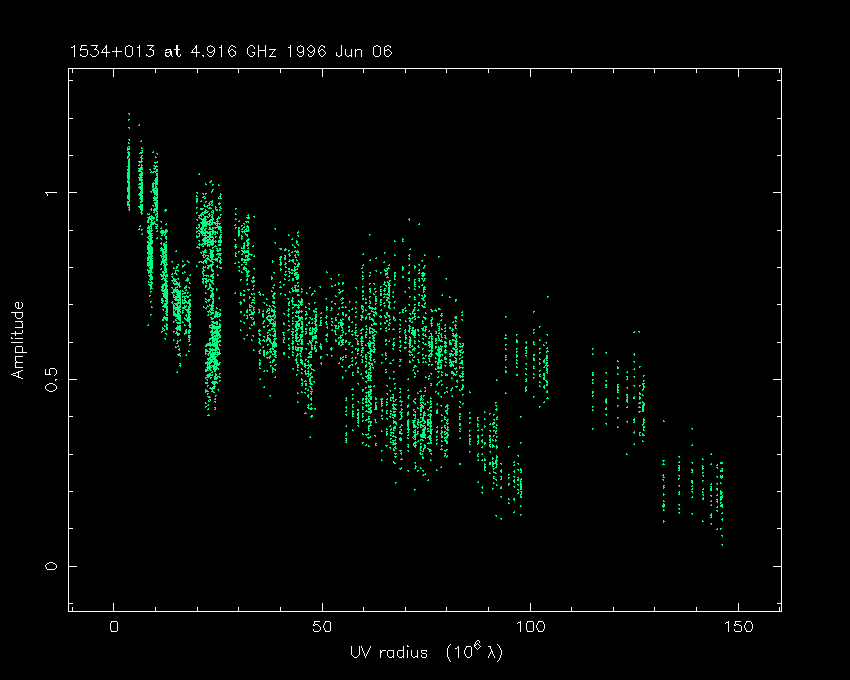Click the "100" tick label on x-axis
Screen dimensions: 850x680
click(530, 627)
